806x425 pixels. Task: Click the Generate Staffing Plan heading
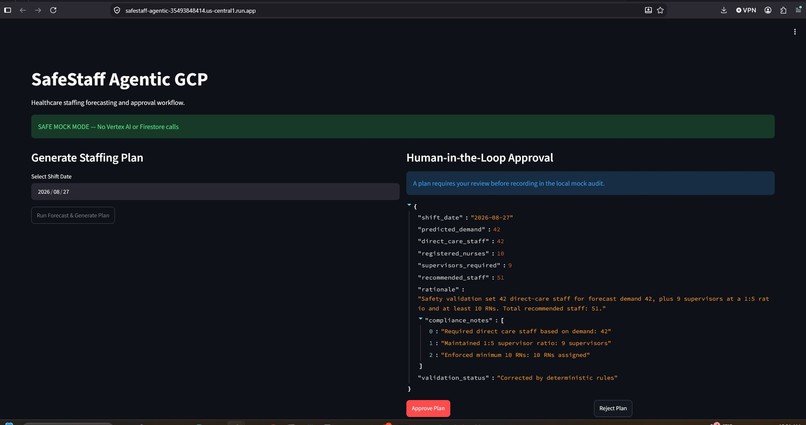pos(87,158)
